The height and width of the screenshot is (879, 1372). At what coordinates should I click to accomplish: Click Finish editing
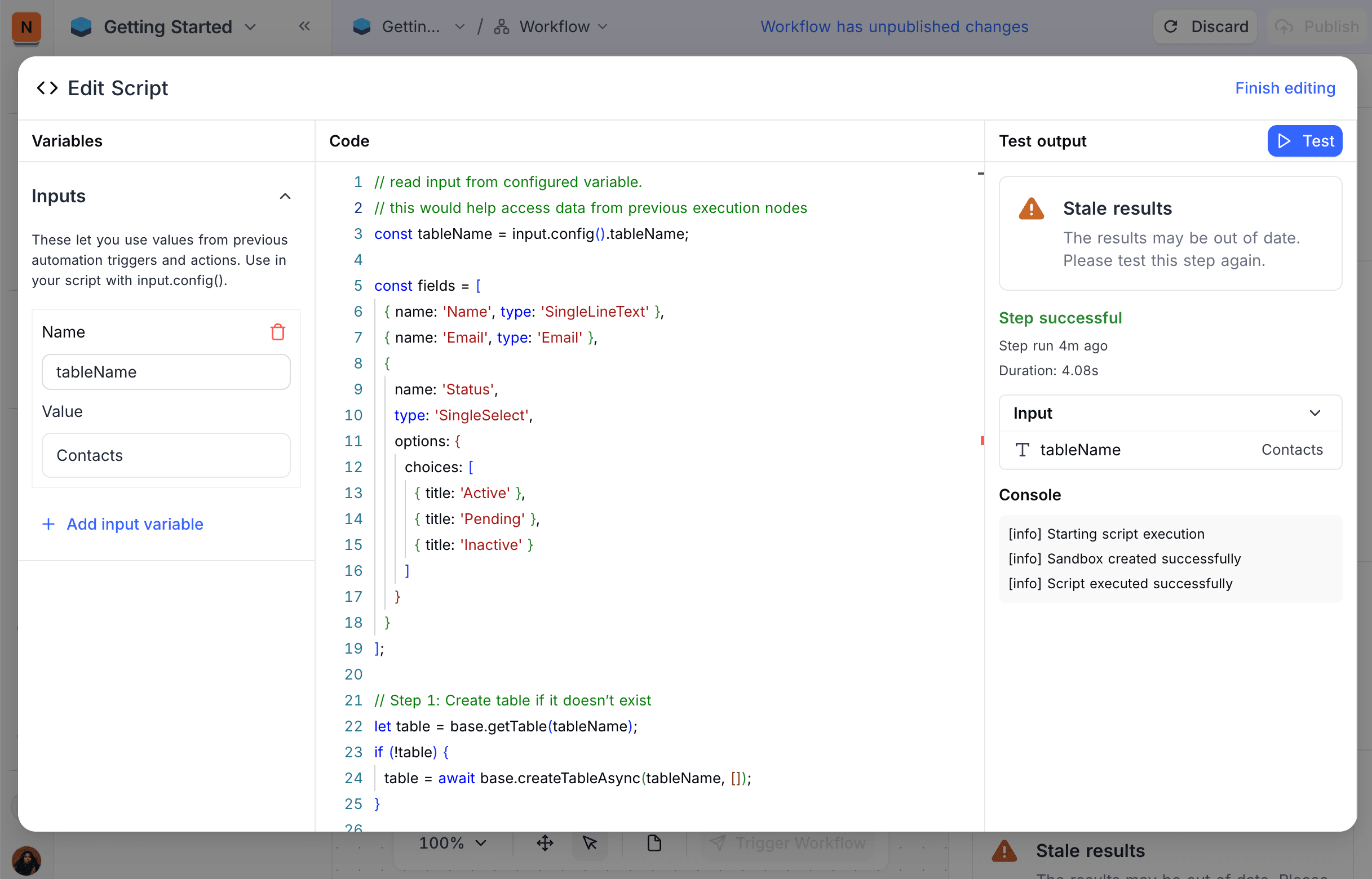click(1285, 88)
